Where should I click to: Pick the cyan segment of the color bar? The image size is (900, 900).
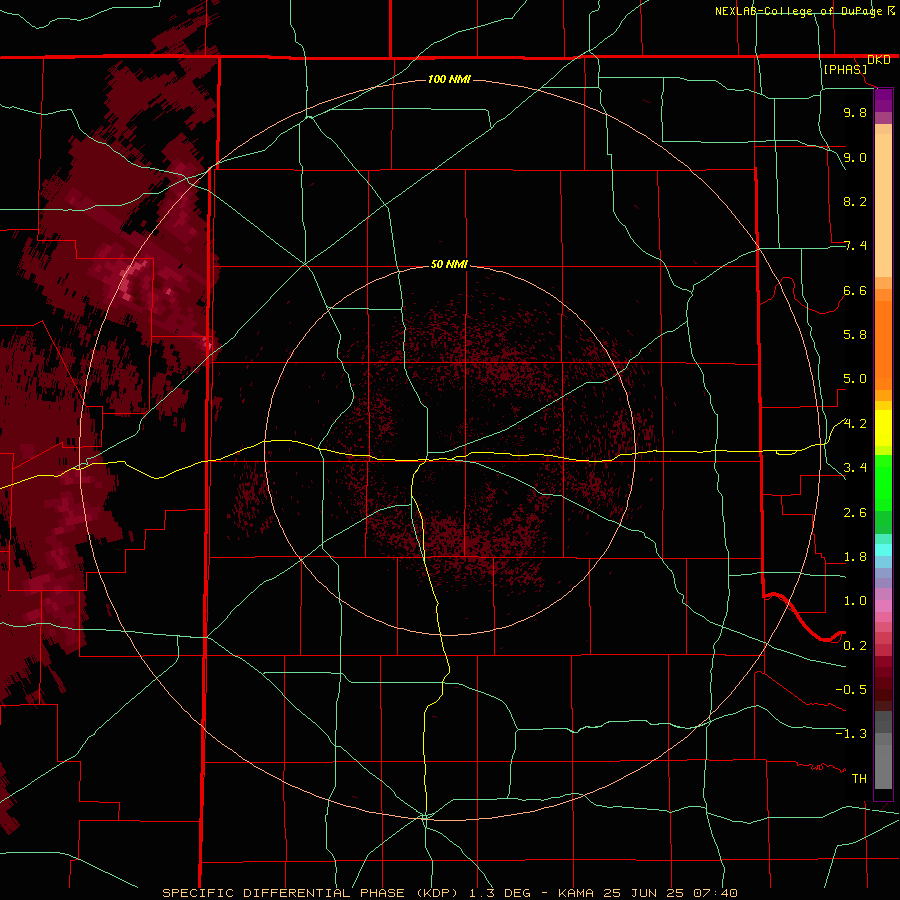883,550
